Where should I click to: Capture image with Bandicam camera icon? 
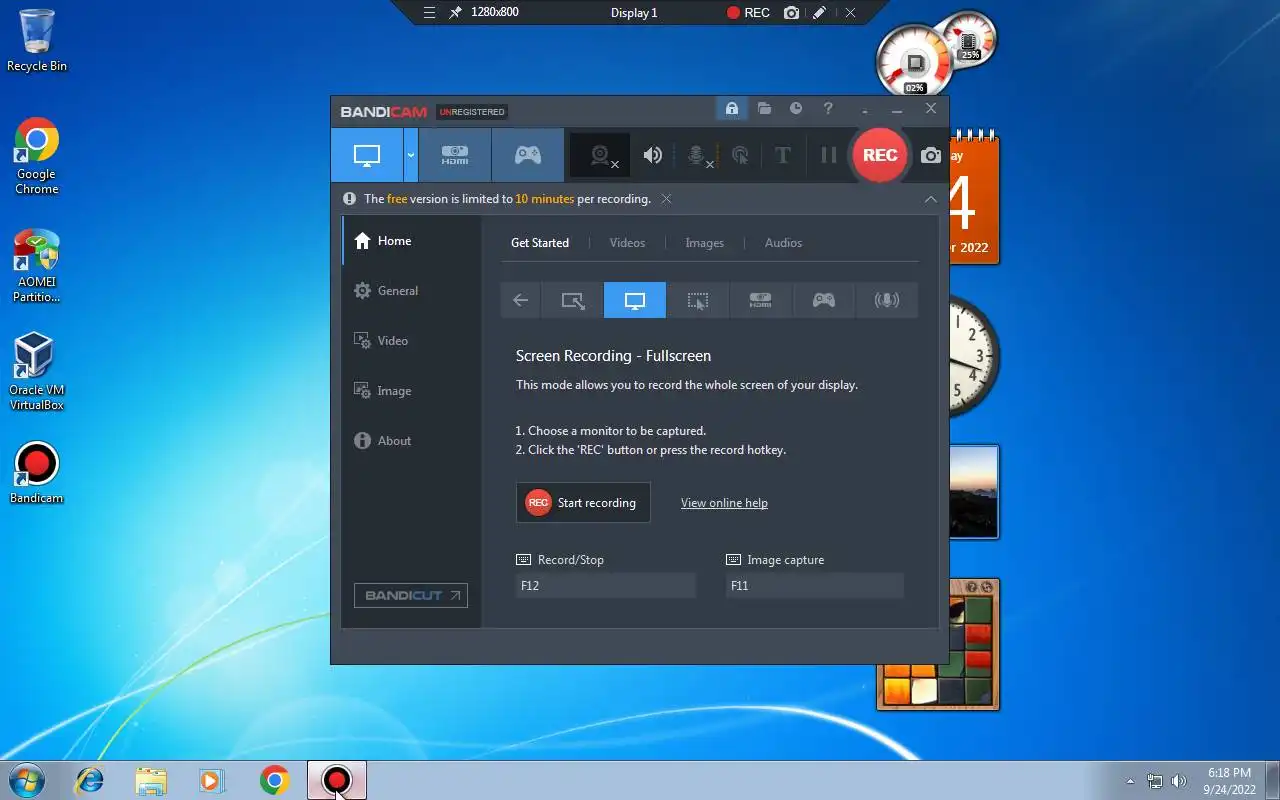pos(931,155)
